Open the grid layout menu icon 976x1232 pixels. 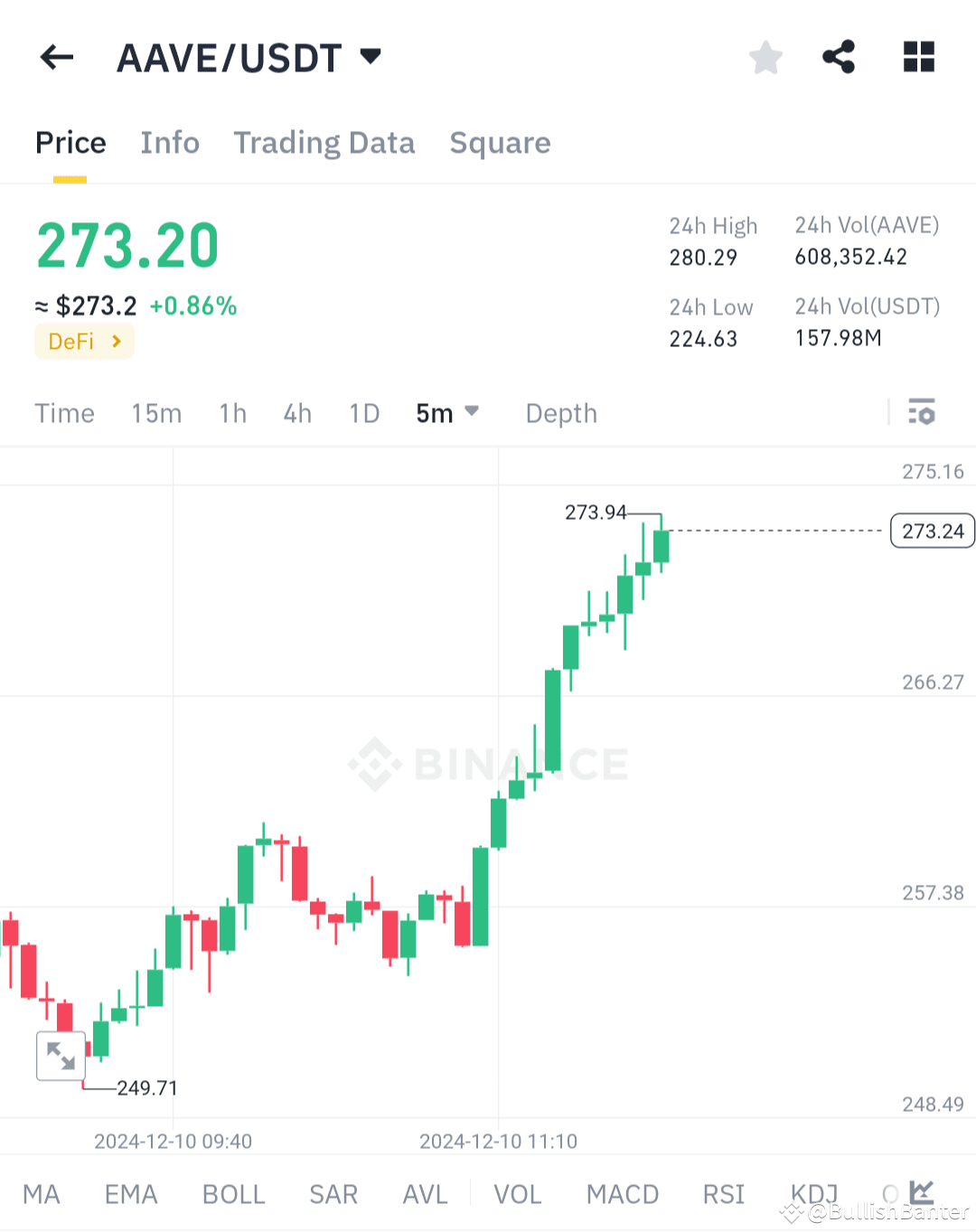918,57
